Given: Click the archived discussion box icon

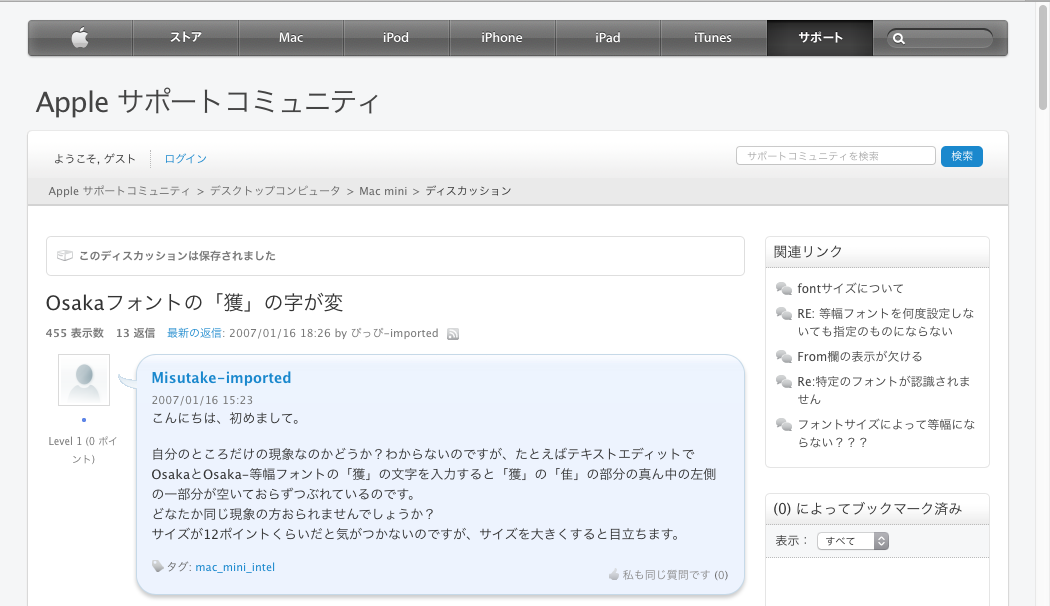Looking at the screenshot, I should 64,256.
